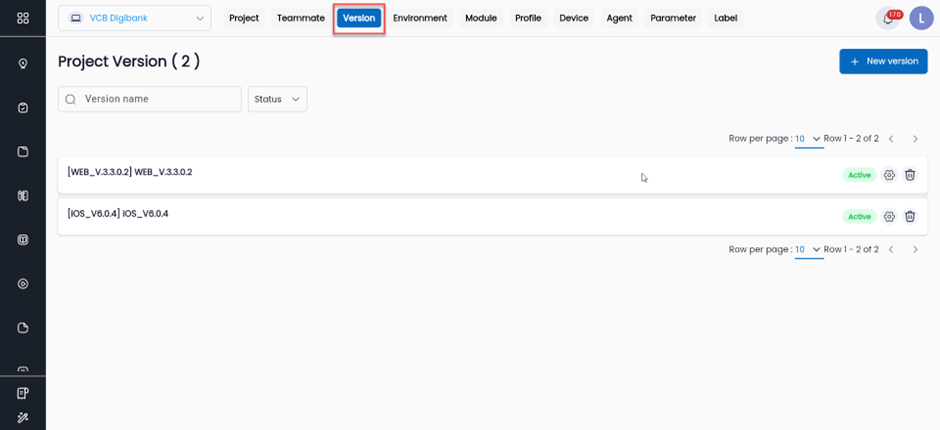Image resolution: width=940 pixels, height=430 pixels.
Task: Open settings gear for IOS_V6.0.4 version
Action: click(x=889, y=216)
